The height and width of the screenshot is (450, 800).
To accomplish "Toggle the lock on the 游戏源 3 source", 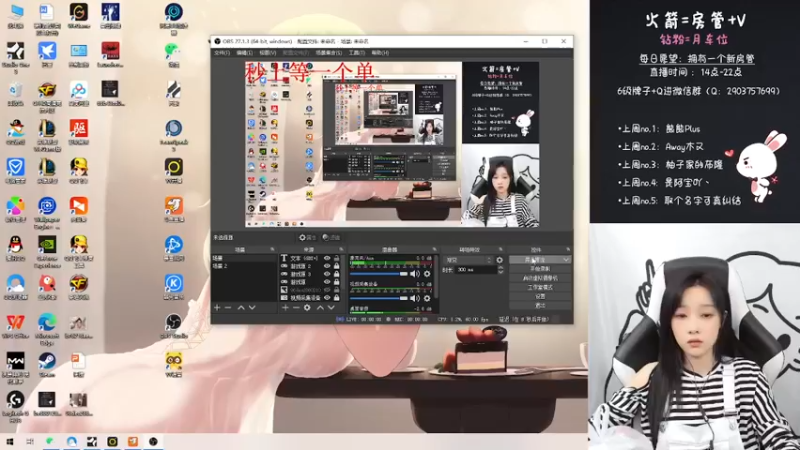I will tap(336, 274).
